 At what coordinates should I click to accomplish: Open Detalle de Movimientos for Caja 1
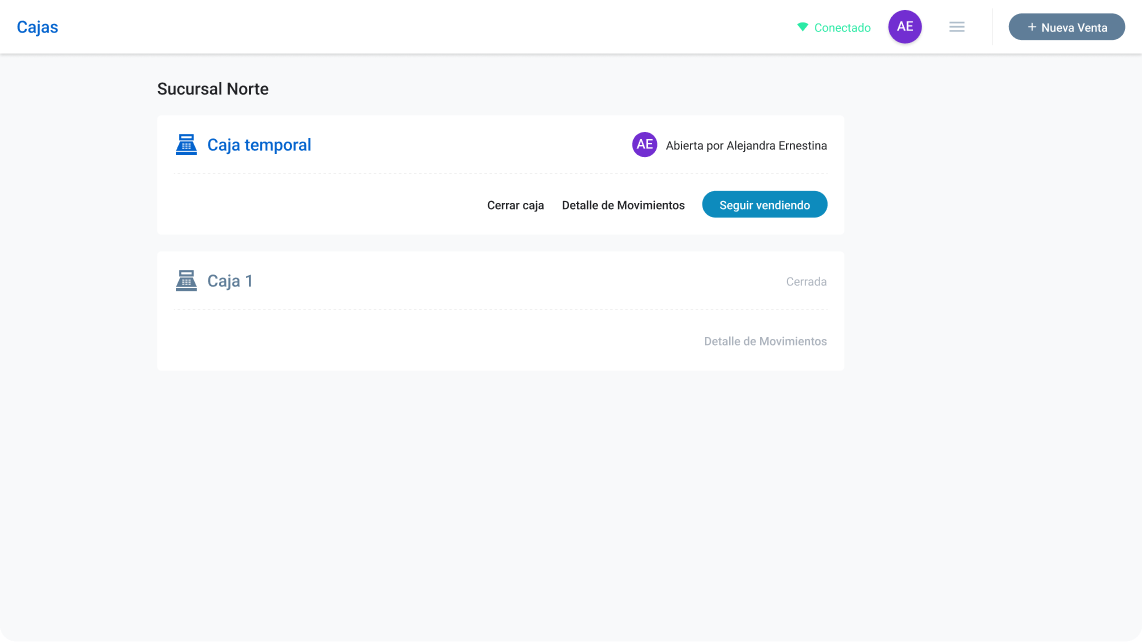pyautogui.click(x=765, y=341)
